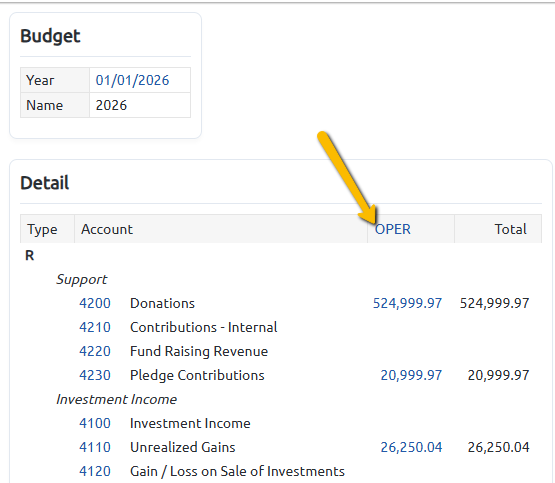Select the Account column header

pyautogui.click(x=107, y=229)
